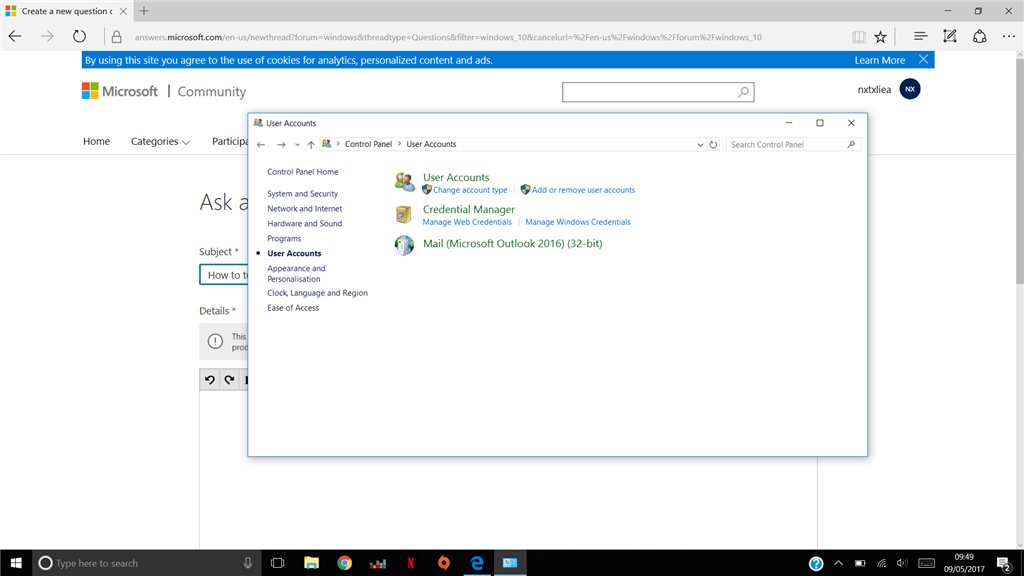Go forward in the User Accounts window
Viewport: 1024px width, 576px height.
tap(281, 144)
